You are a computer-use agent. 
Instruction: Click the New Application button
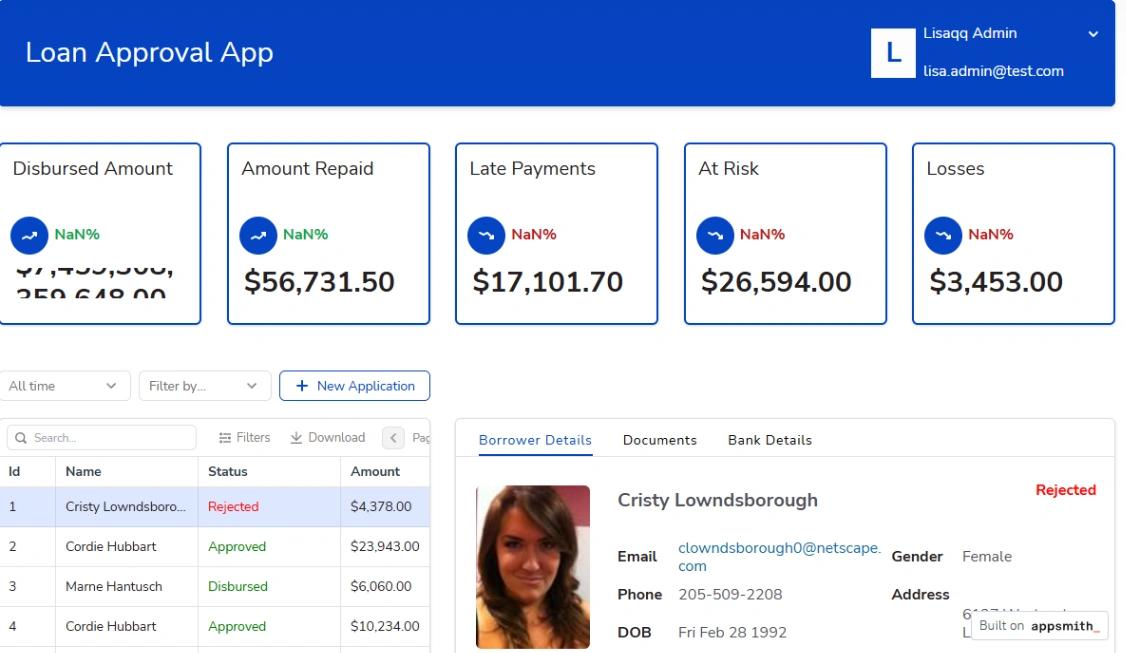[x=355, y=386]
